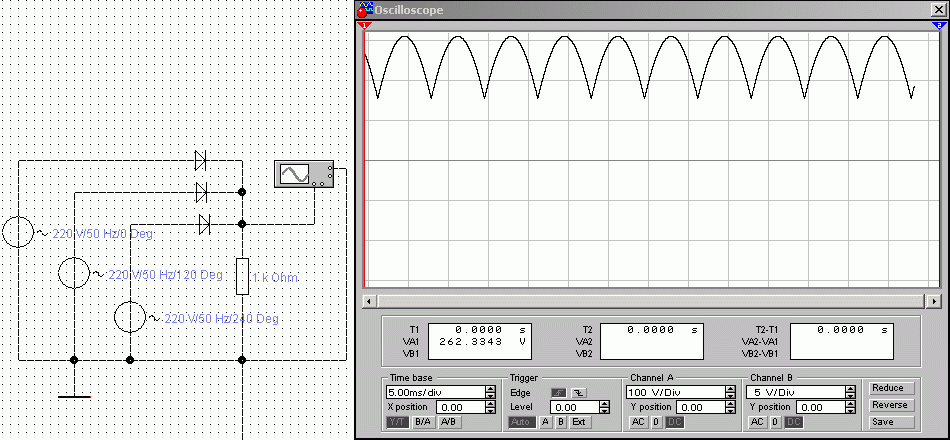Enable AC coupling on Channel A
950x440 pixels.
point(638,422)
